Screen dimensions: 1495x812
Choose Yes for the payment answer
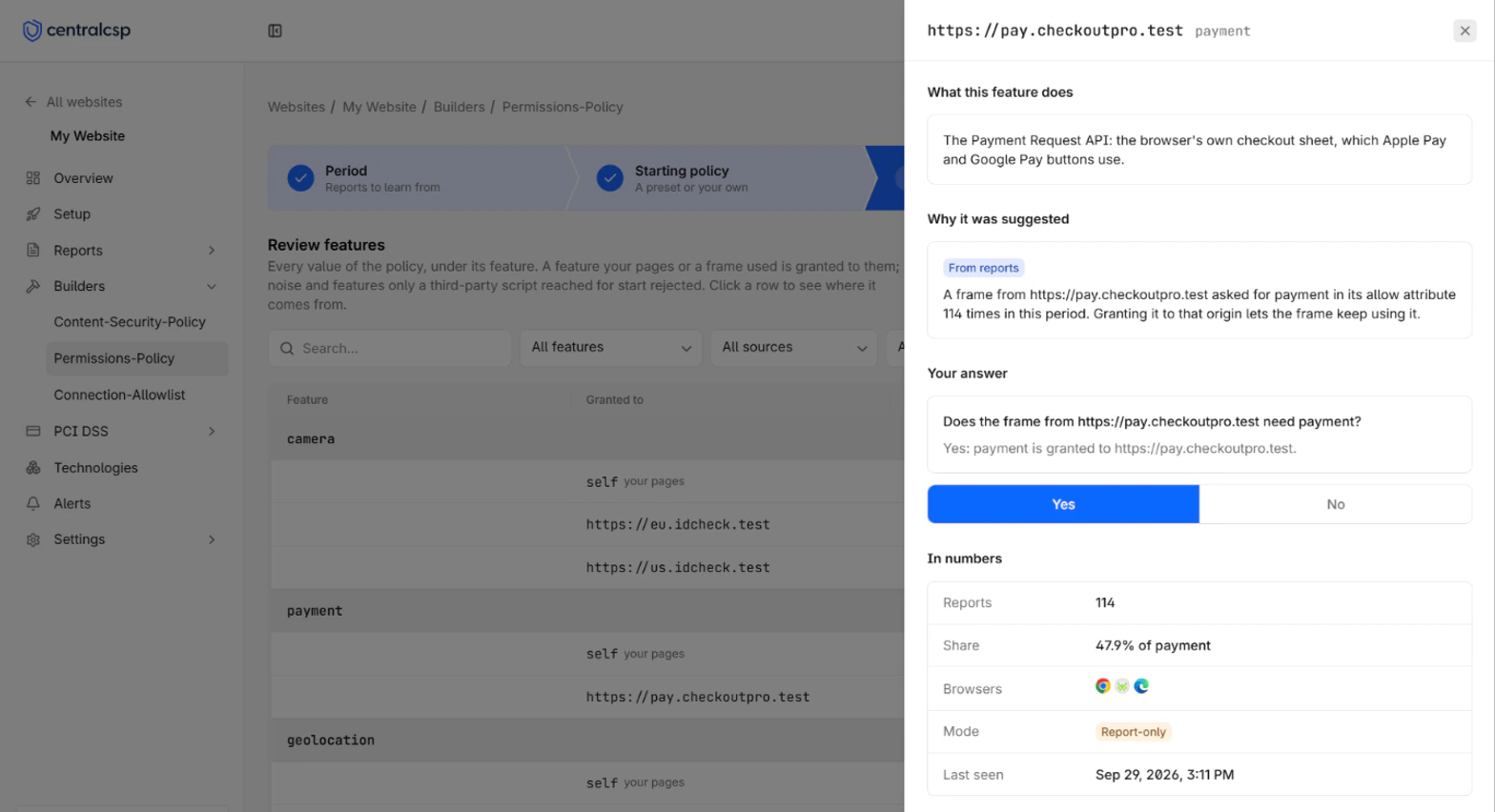[1063, 504]
